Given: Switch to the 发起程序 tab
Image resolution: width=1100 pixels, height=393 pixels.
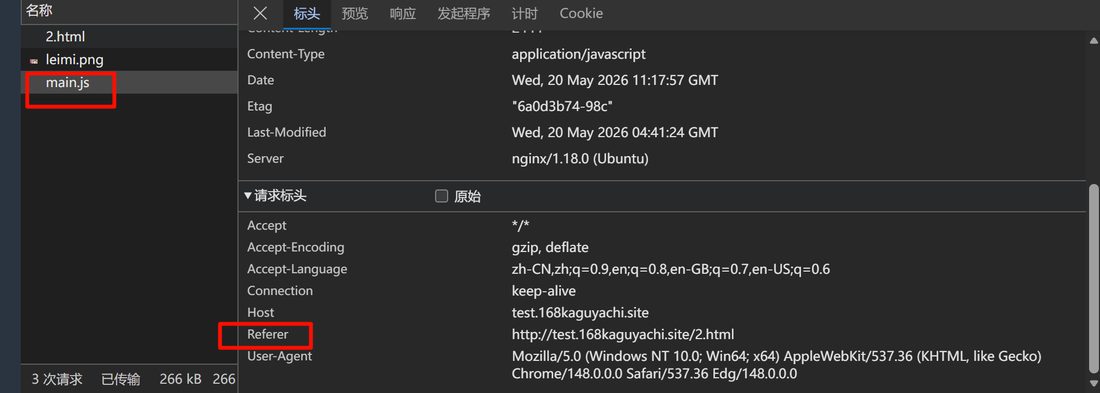Looking at the screenshot, I should click(464, 13).
